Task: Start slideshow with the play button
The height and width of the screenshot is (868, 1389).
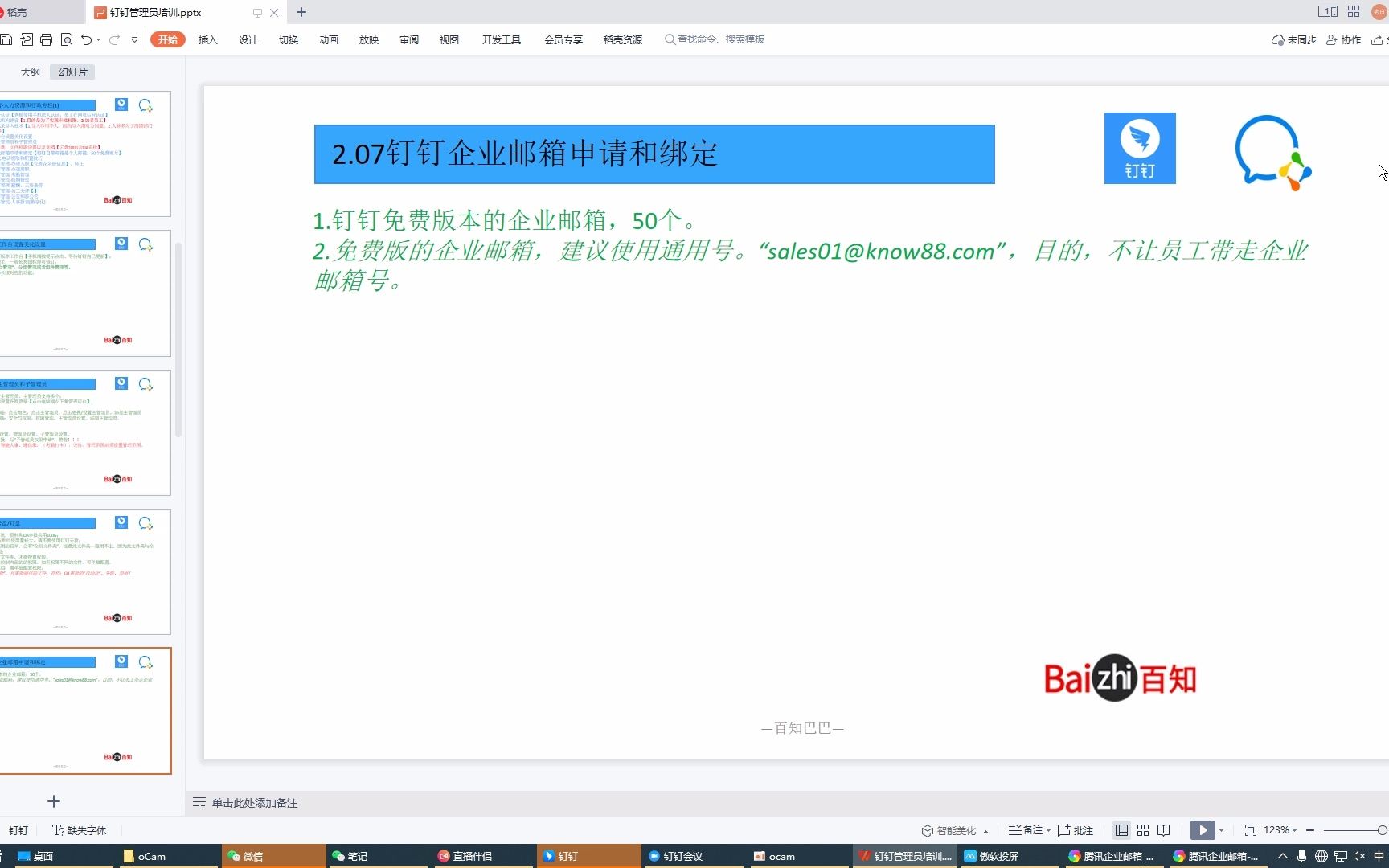Action: 1203,829
